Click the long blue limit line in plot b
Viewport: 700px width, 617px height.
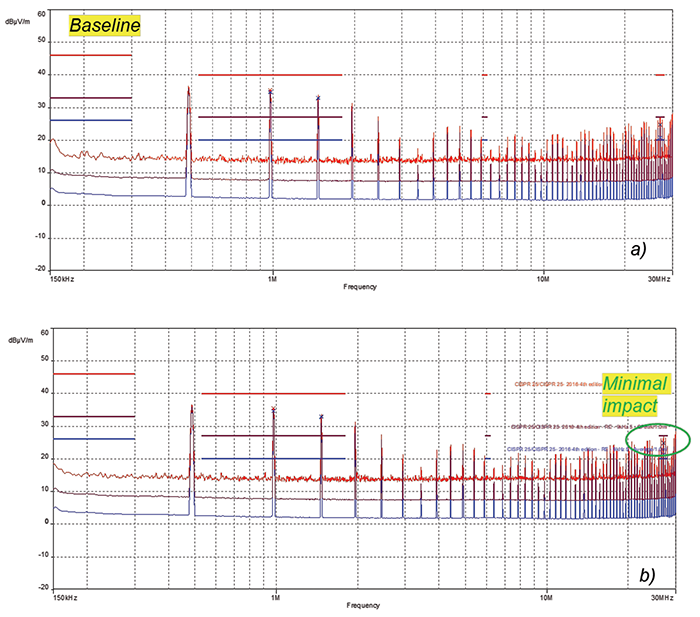tap(272, 458)
